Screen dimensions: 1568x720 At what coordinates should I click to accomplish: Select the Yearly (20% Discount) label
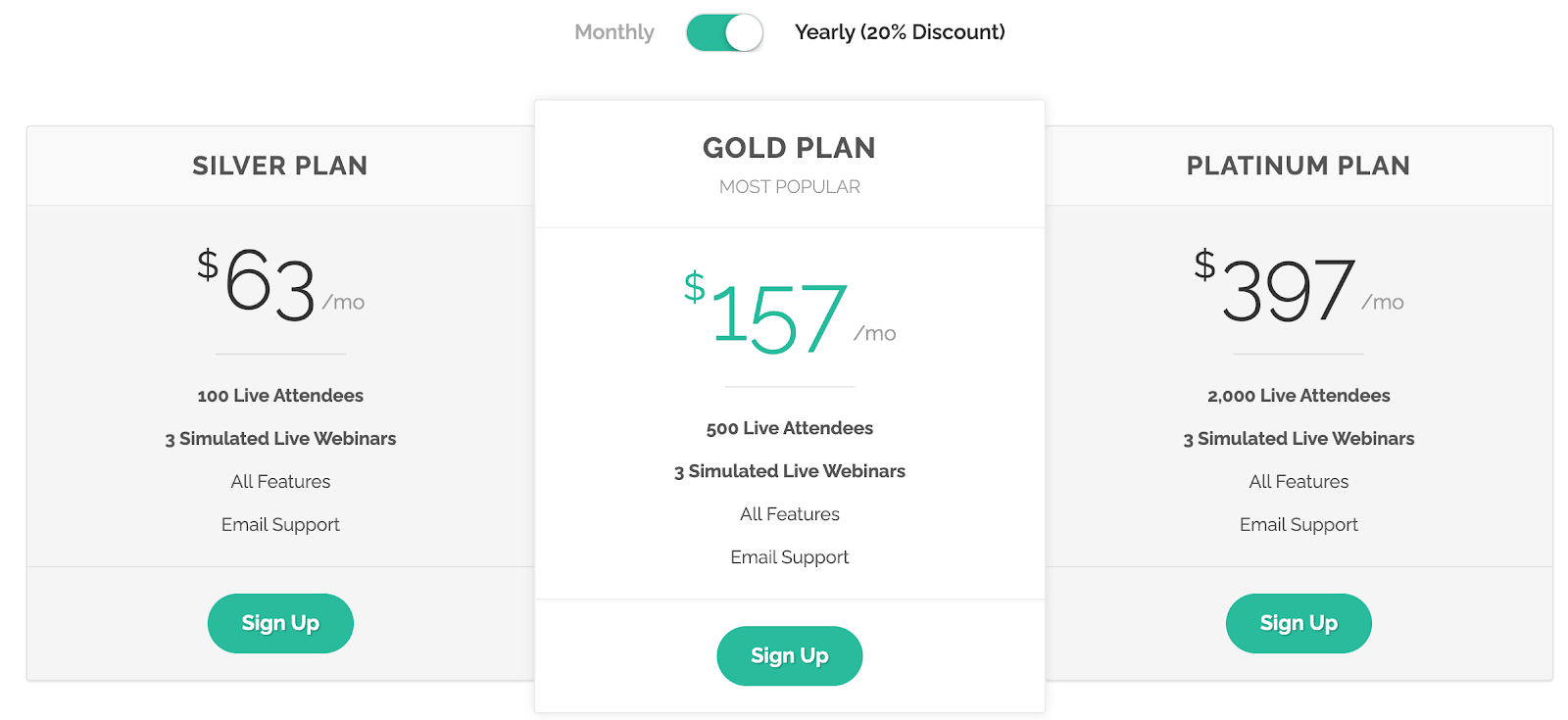pos(900,32)
